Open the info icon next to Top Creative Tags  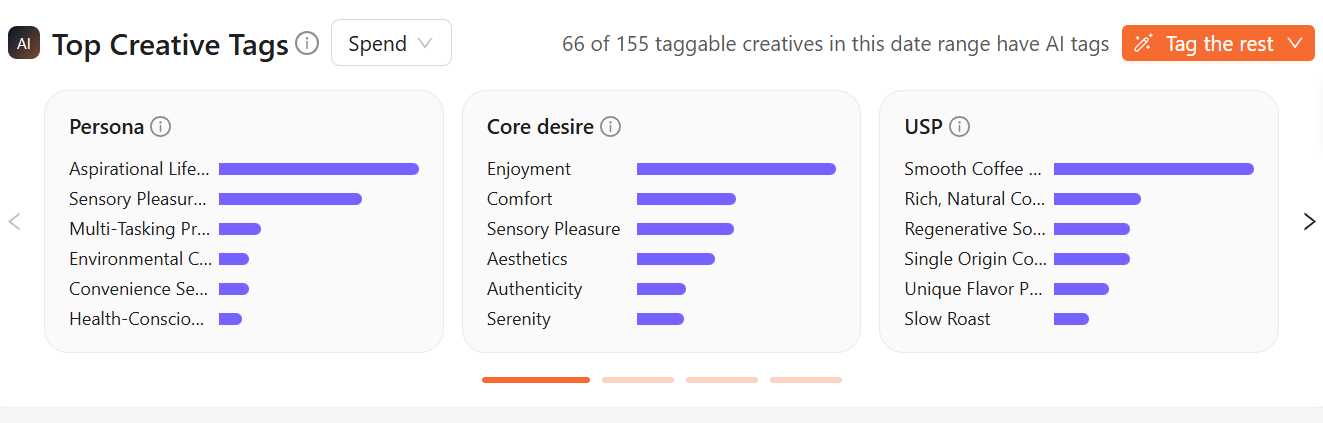point(308,44)
